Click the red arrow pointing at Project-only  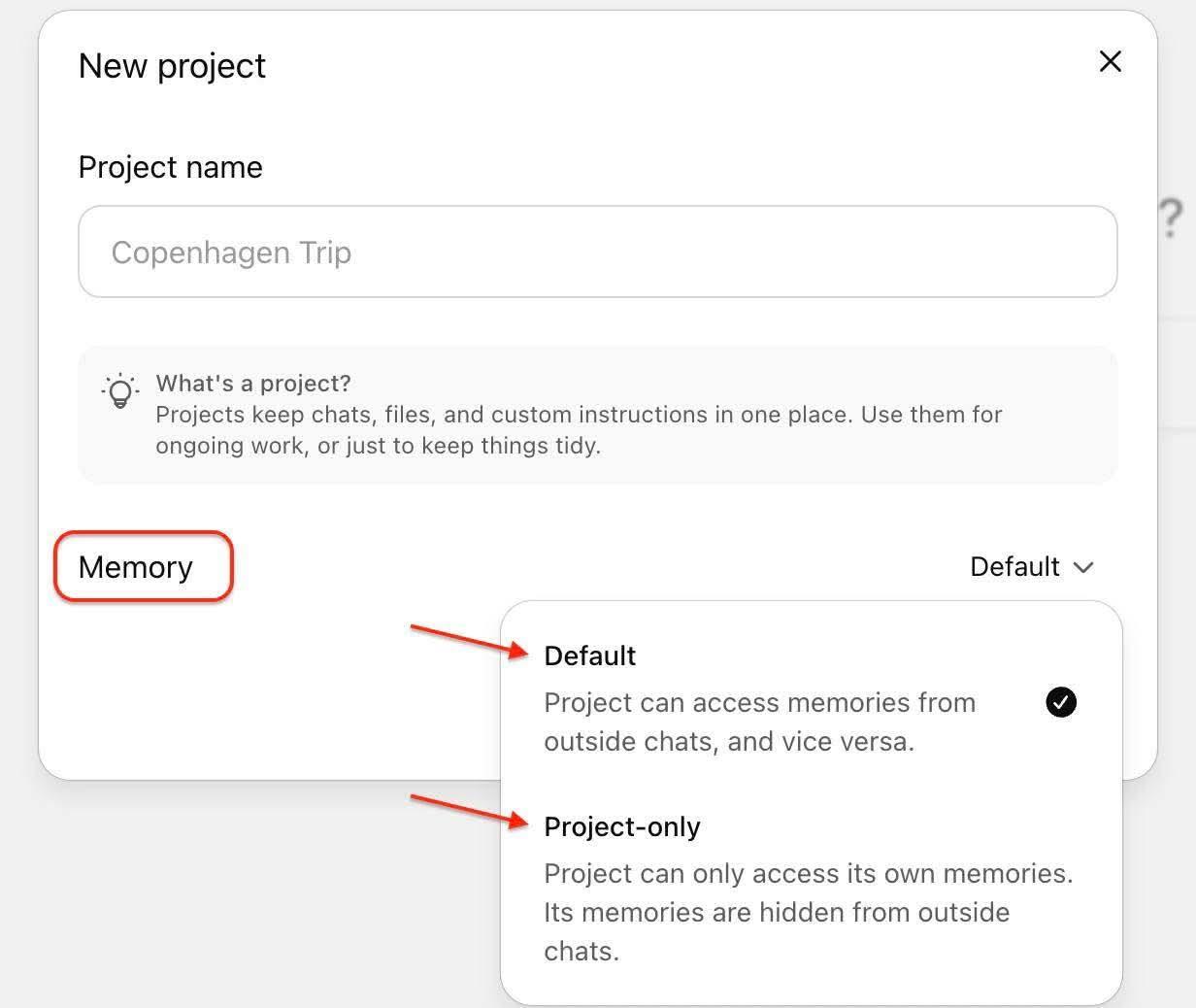(468, 810)
